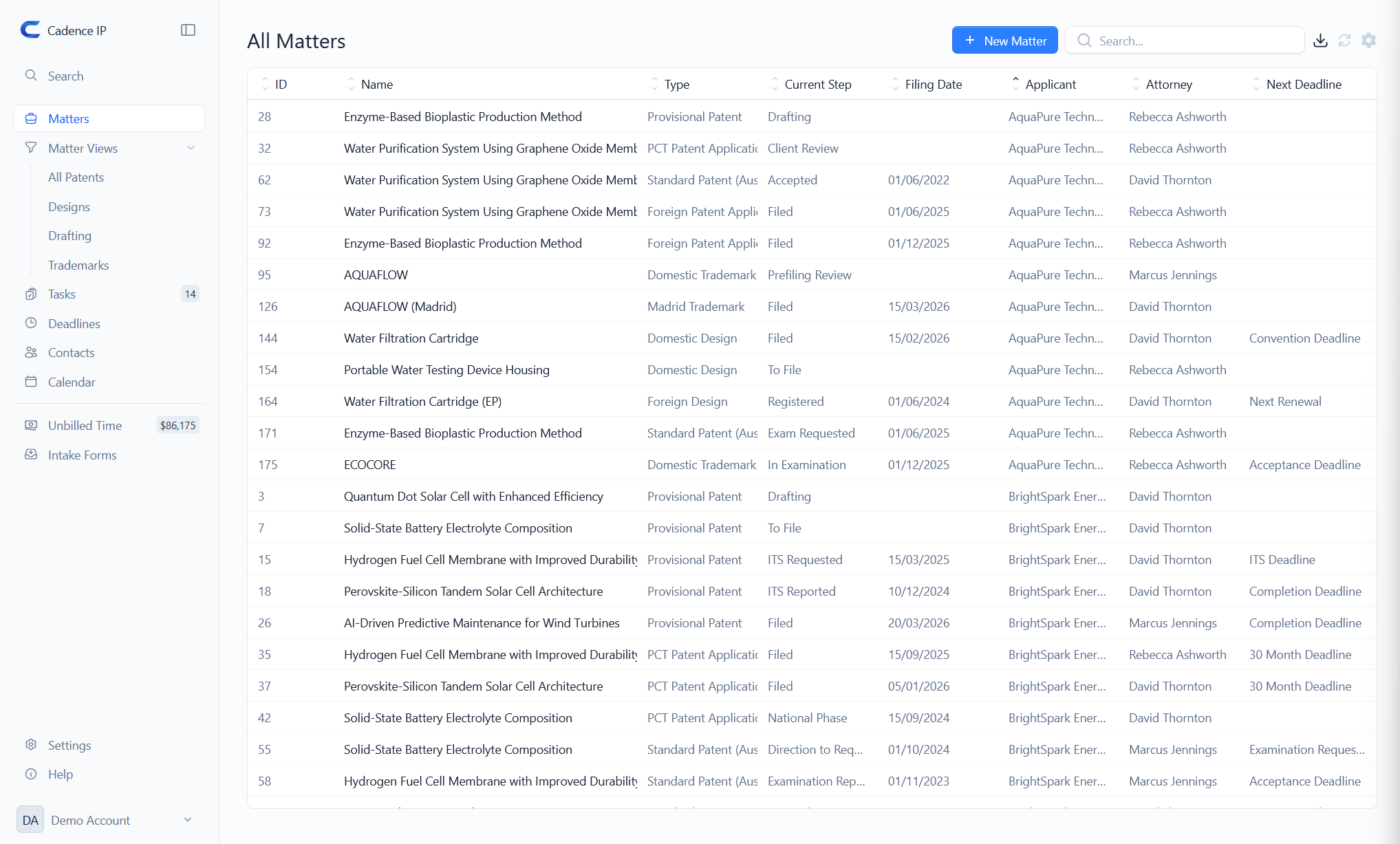Refresh the matters table icon
The width and height of the screenshot is (1400, 844).
coord(1344,41)
